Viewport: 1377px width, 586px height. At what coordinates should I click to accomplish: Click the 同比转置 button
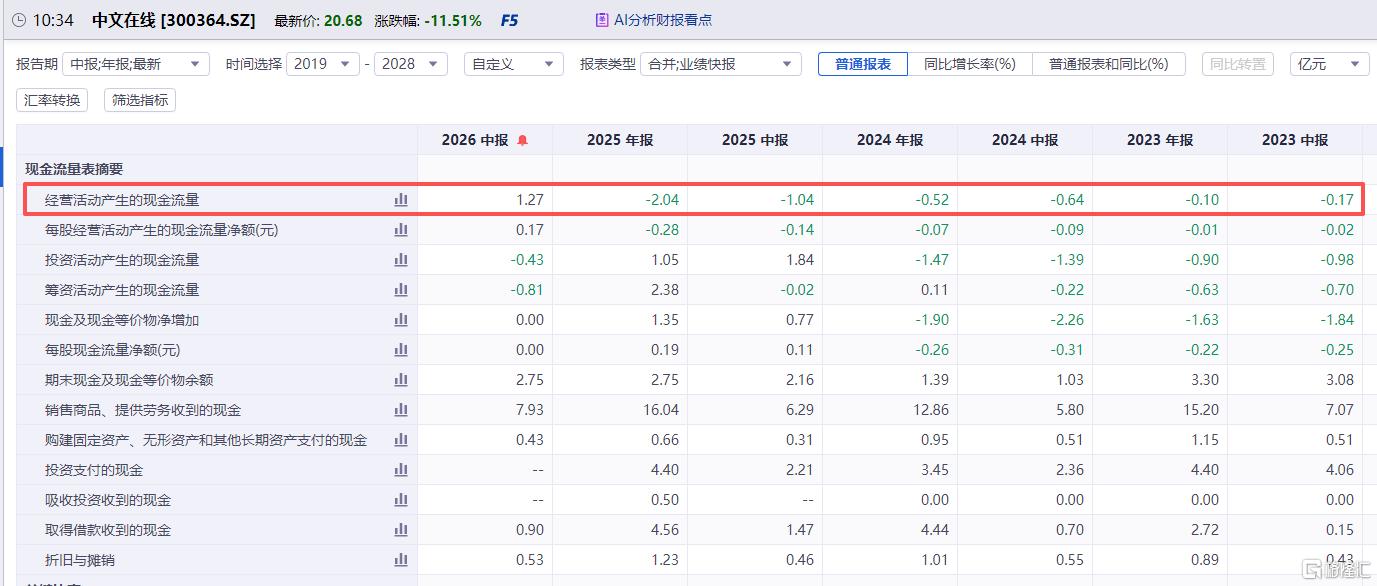(x=1238, y=64)
